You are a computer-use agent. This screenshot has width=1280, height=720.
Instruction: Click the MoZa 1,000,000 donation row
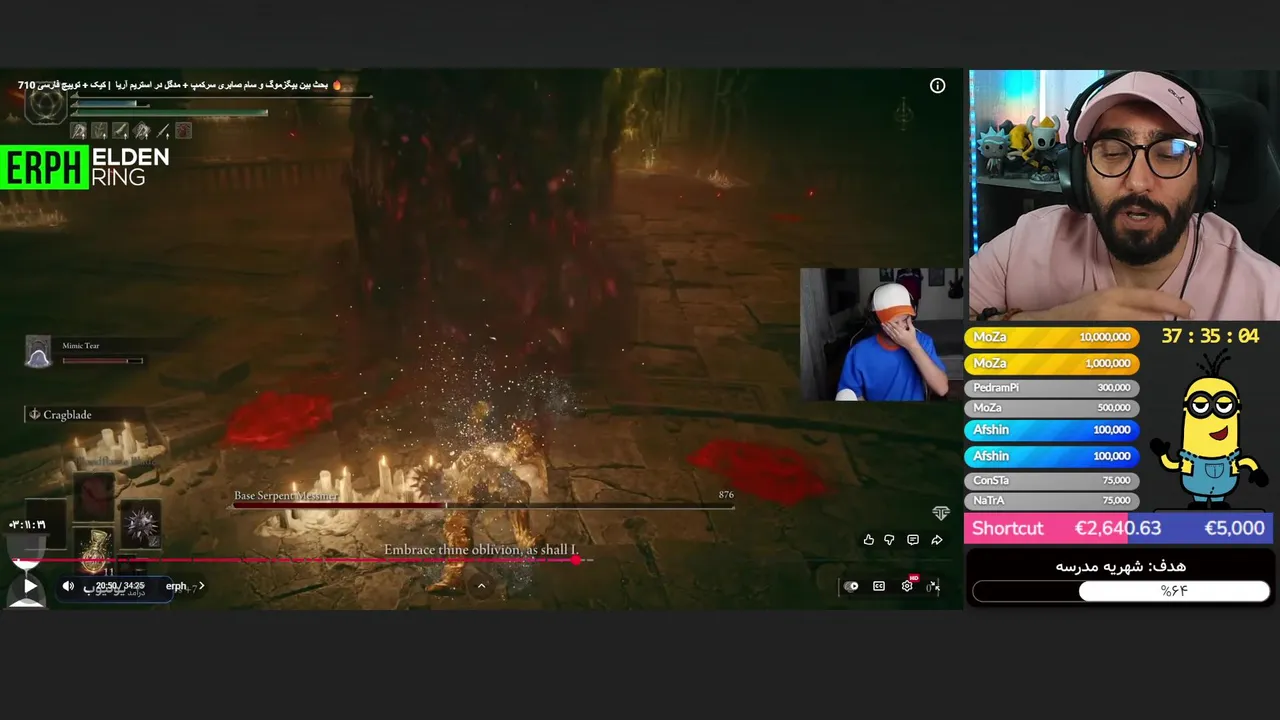[x=1051, y=363]
